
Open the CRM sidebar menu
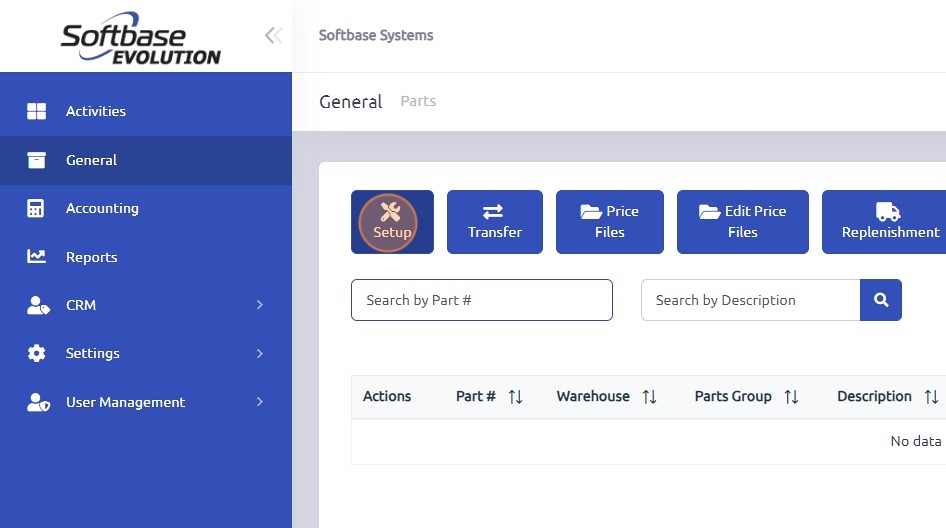tap(146, 305)
